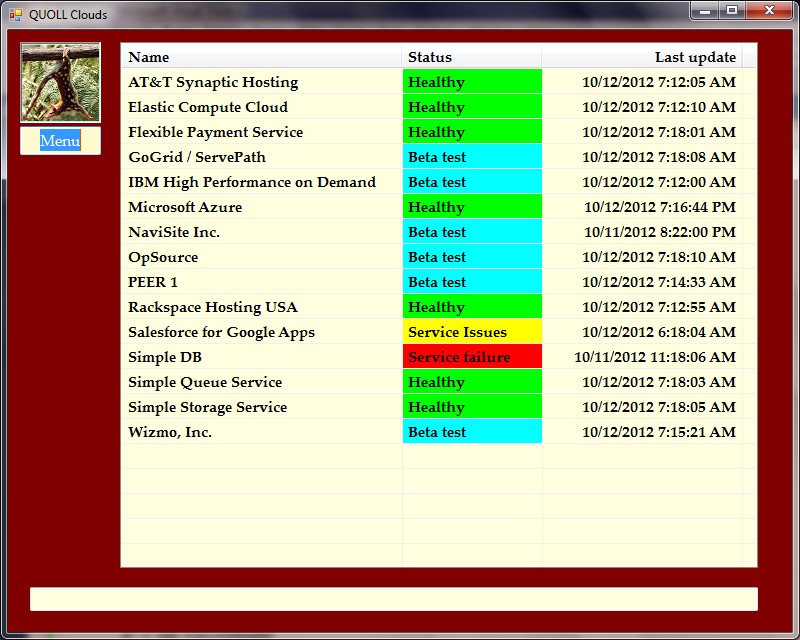Image resolution: width=800 pixels, height=640 pixels.
Task: Close the QUOLL Clouds window
Action: tap(768, 11)
